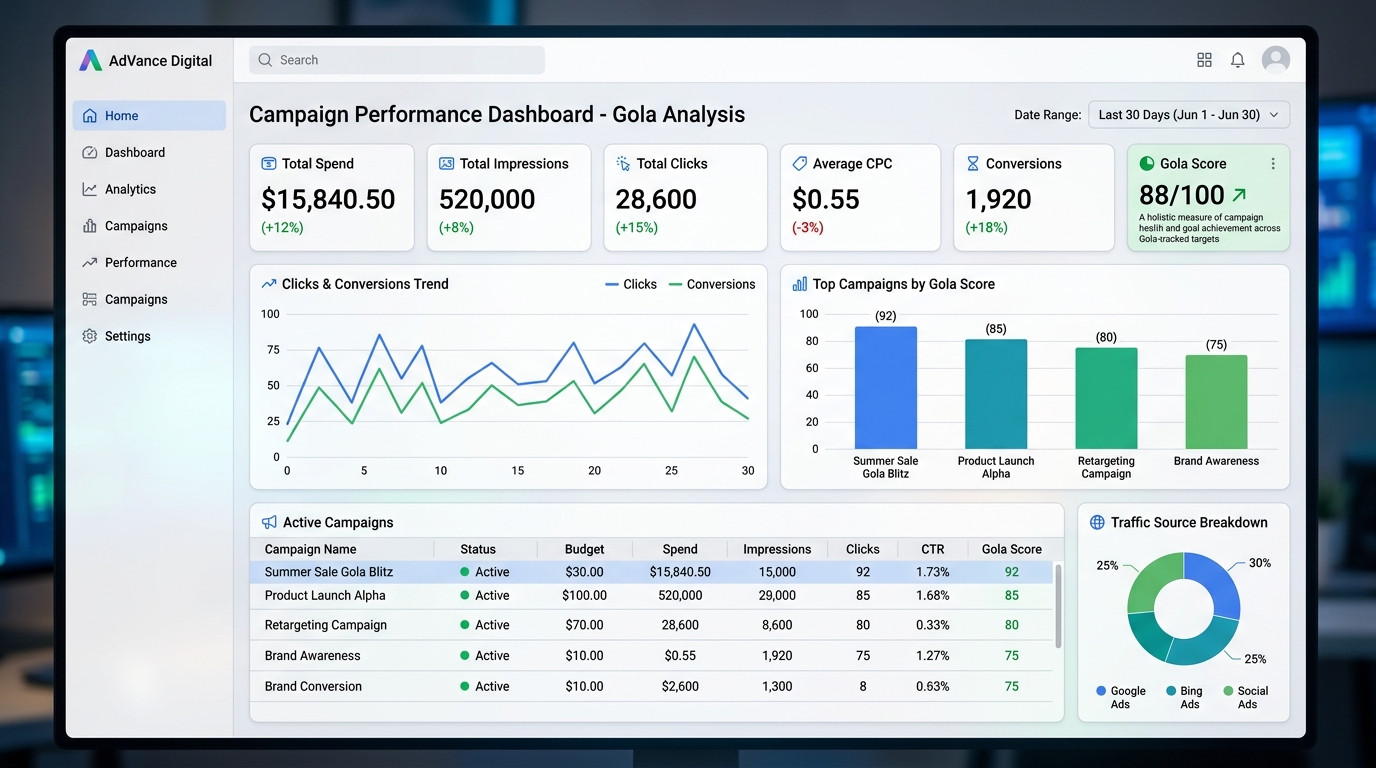Screen dimensions: 1376x768
Task: Open the notifications bell
Action: point(1238,60)
